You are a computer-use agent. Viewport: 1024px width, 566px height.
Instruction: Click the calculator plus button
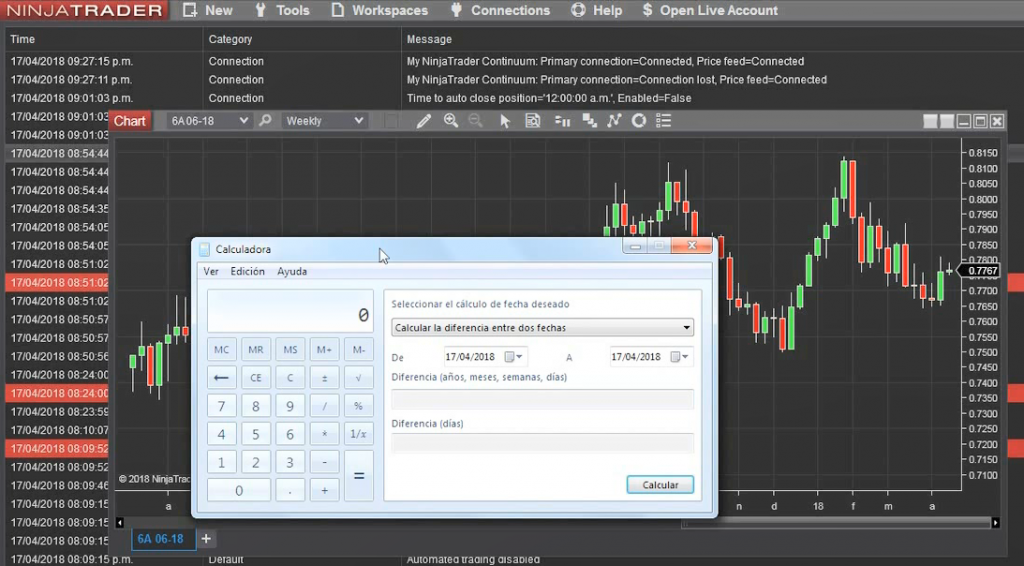pyautogui.click(x=325, y=490)
